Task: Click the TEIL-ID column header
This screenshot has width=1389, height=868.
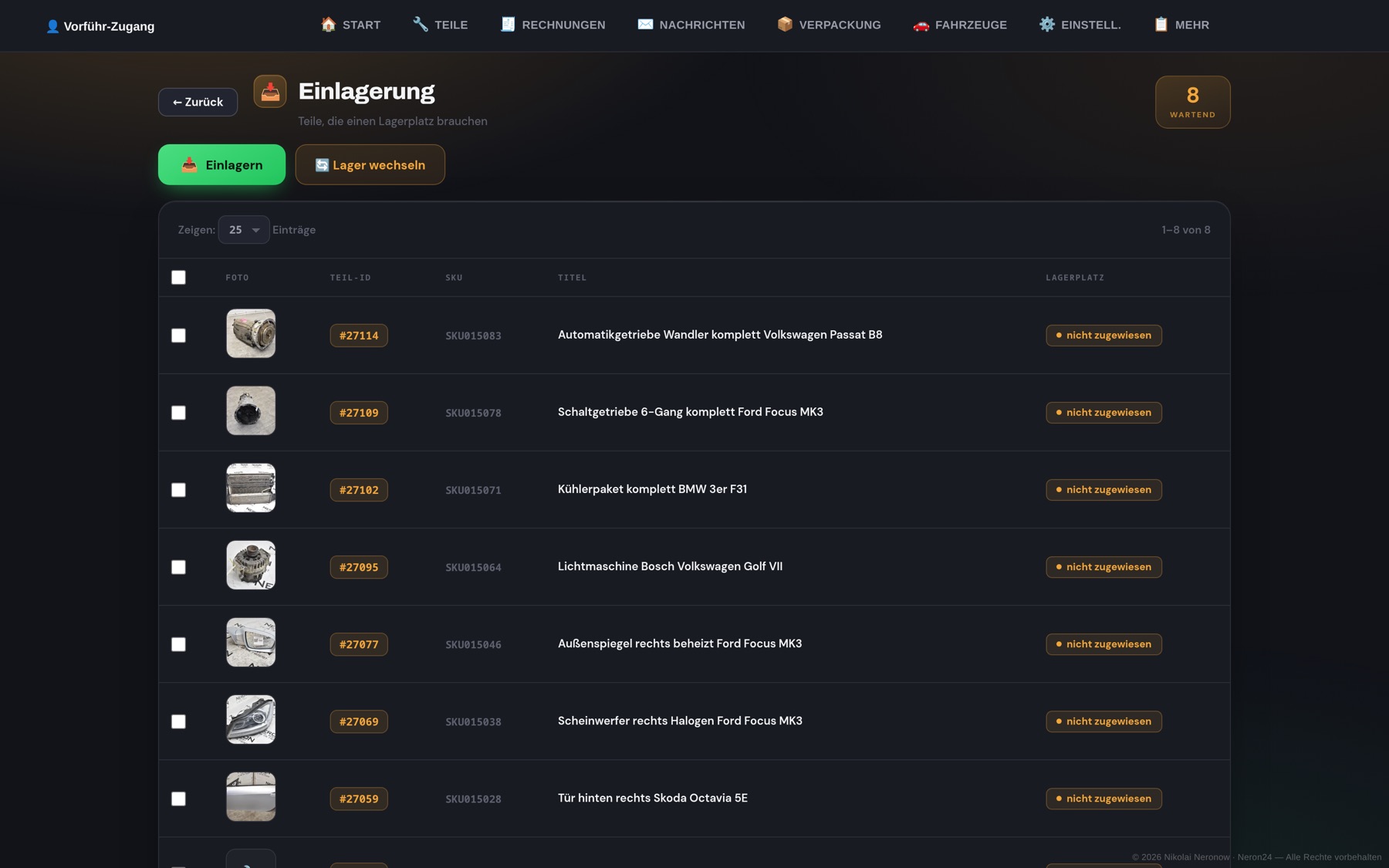Action: coord(350,278)
